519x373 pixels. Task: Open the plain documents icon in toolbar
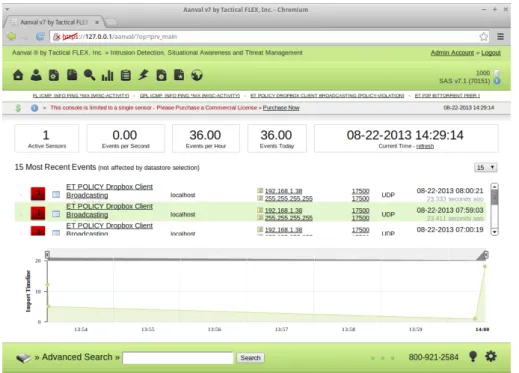click(72, 75)
